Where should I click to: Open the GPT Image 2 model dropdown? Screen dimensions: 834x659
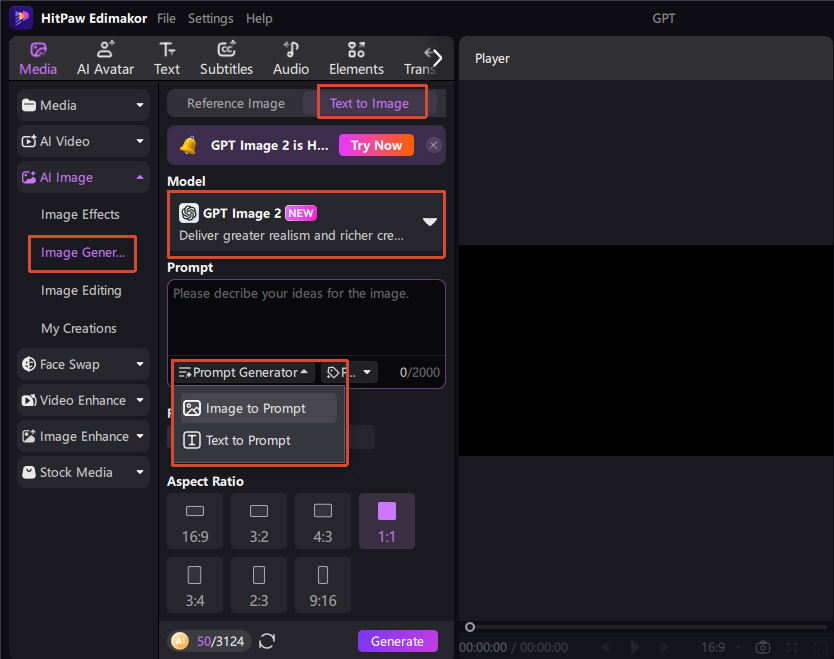(x=306, y=224)
